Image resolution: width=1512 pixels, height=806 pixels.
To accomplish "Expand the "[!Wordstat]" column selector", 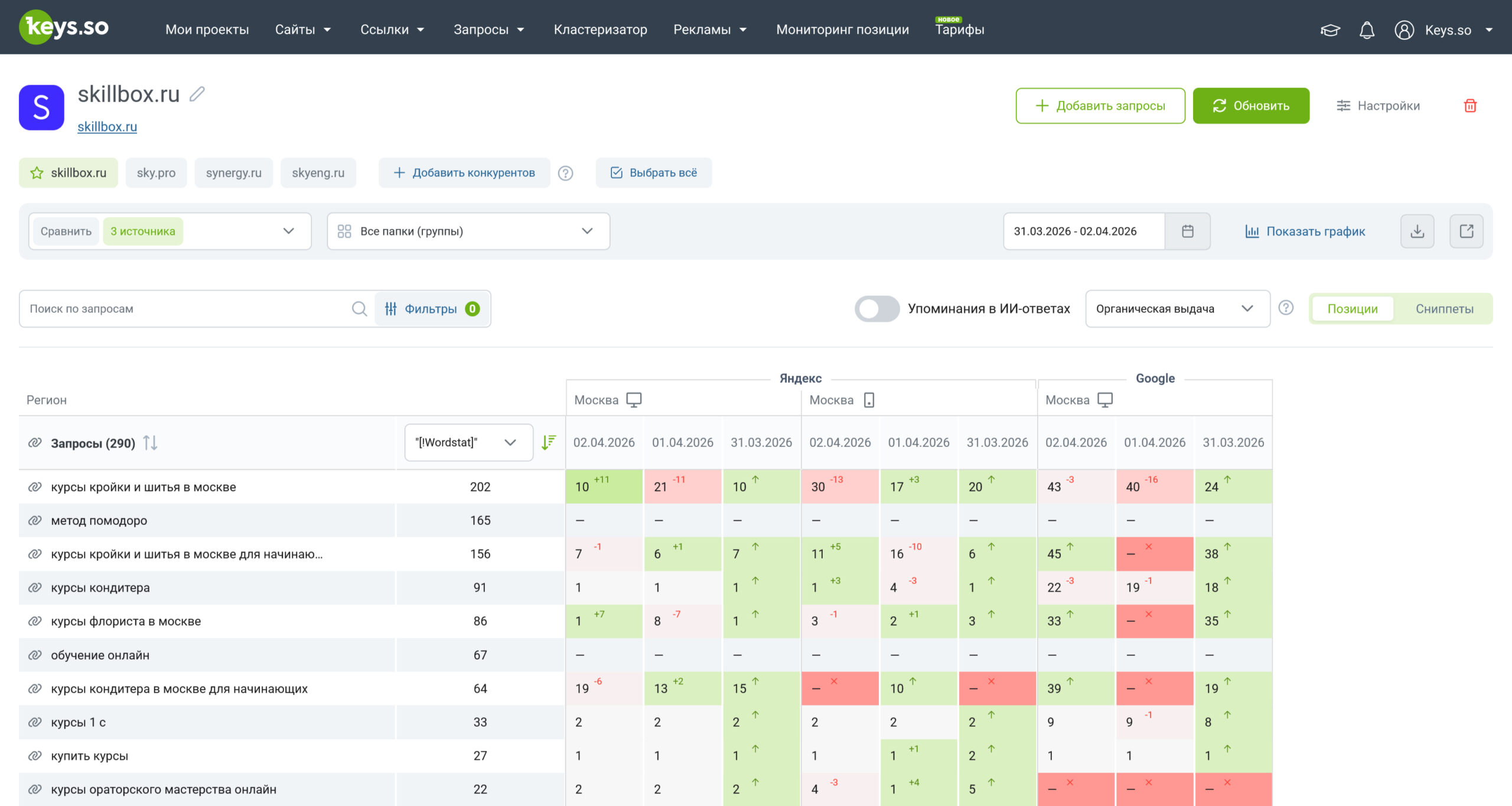I will 468,442.
